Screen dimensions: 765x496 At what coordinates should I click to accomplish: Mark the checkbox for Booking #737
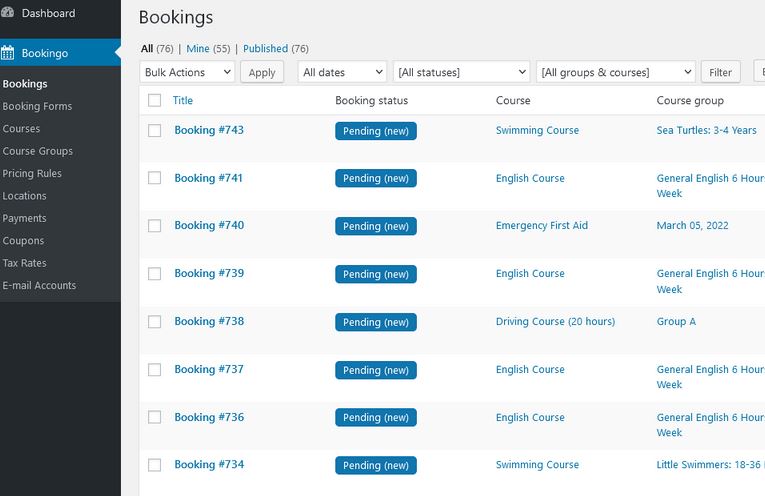point(154,370)
